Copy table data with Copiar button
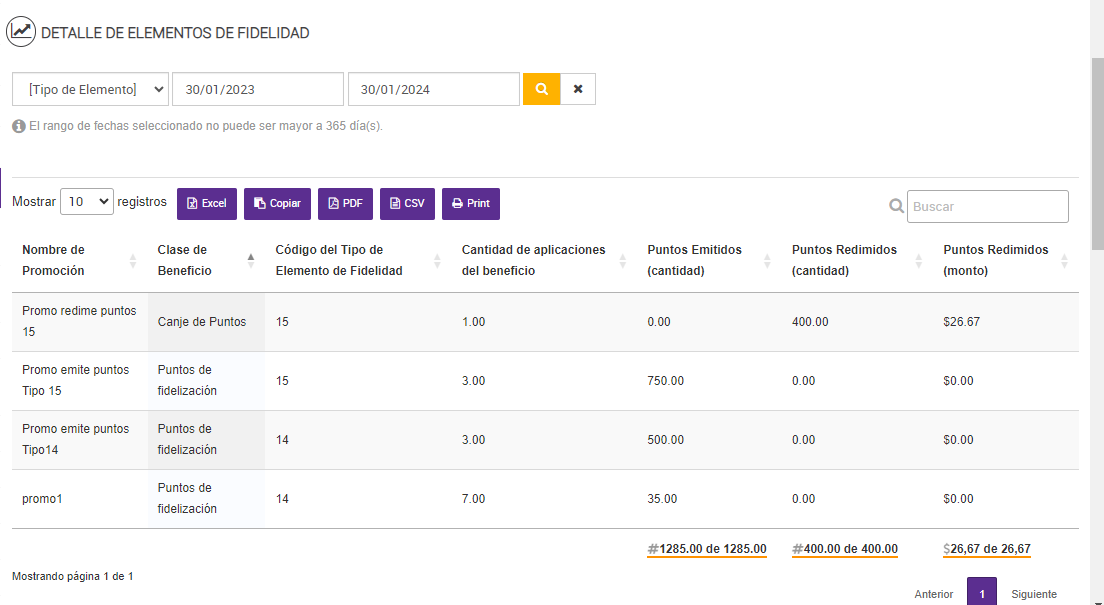 (277, 204)
